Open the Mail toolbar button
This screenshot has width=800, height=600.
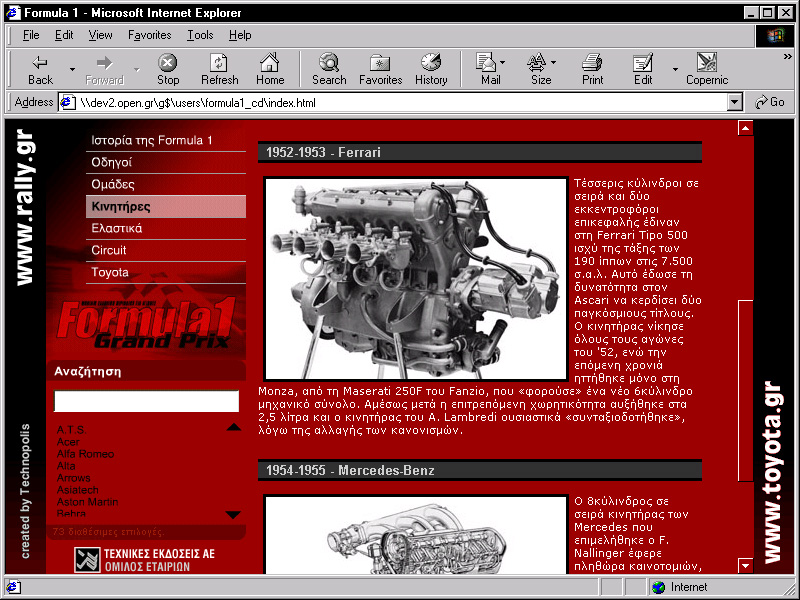point(490,70)
